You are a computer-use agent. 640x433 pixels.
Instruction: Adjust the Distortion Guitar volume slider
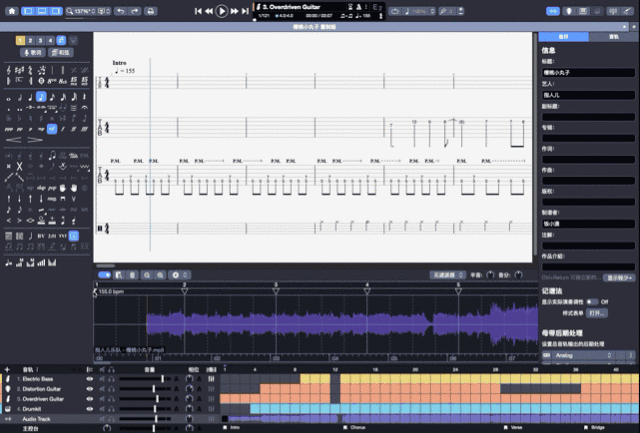point(154,389)
